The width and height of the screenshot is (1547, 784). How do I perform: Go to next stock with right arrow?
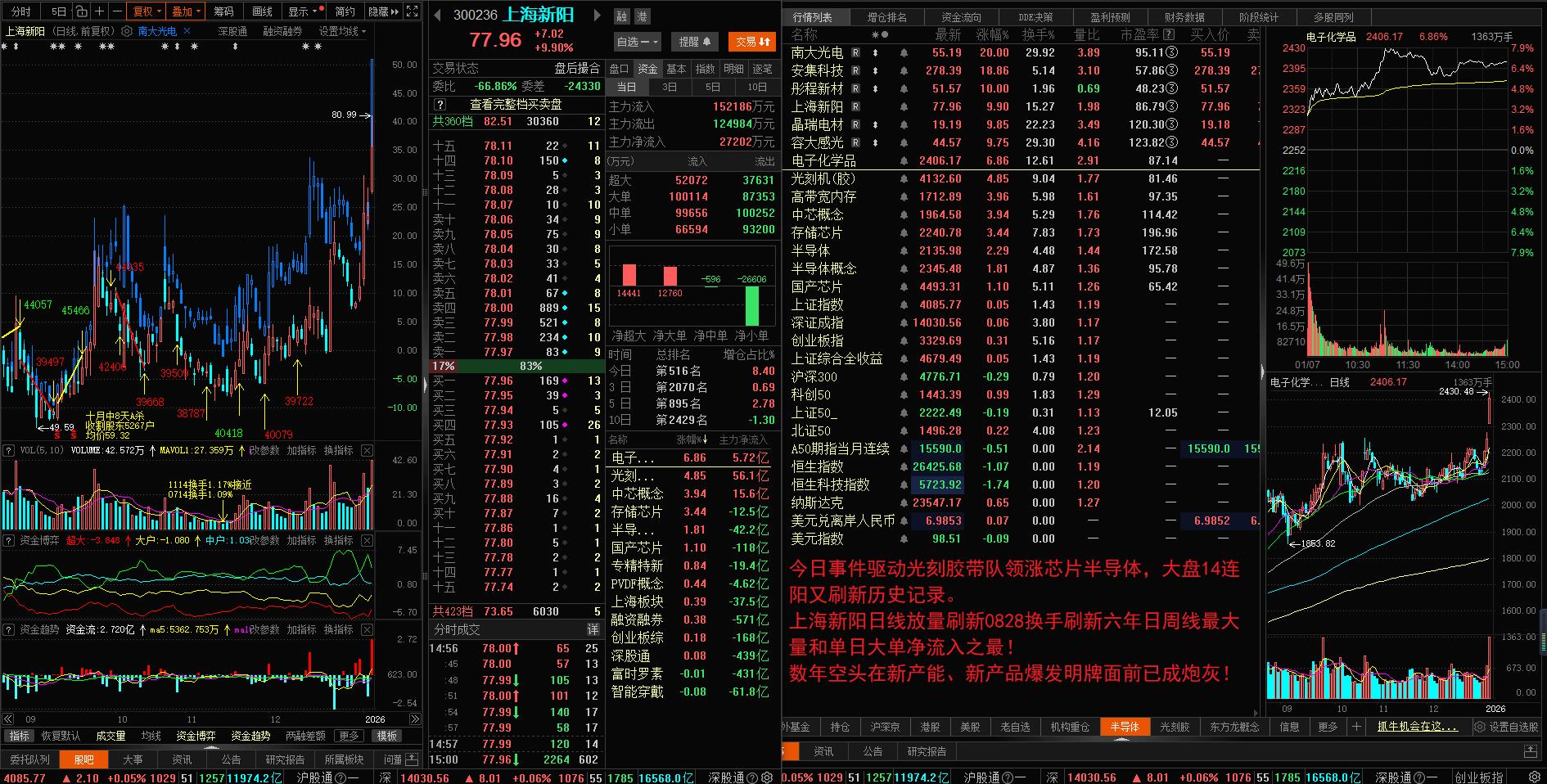coord(598,15)
